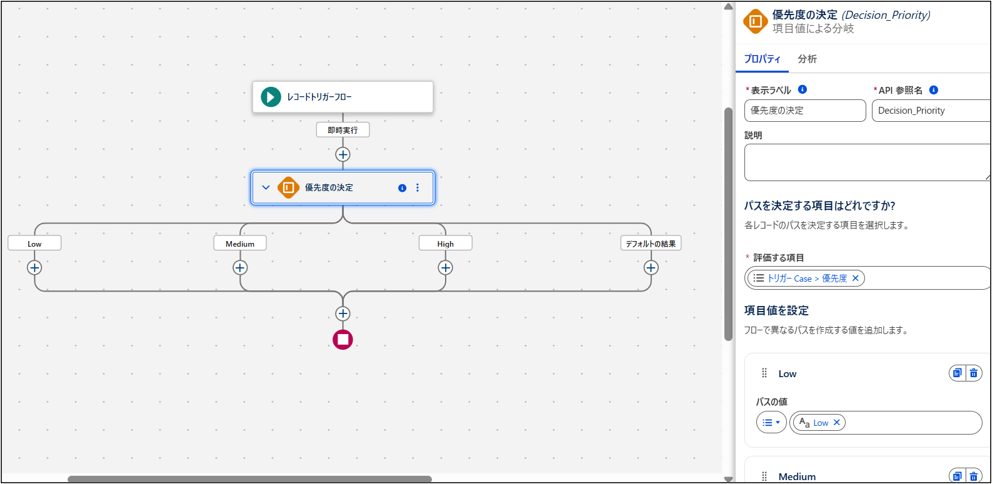Add element on the Medium path
992x484 pixels.
point(240,268)
